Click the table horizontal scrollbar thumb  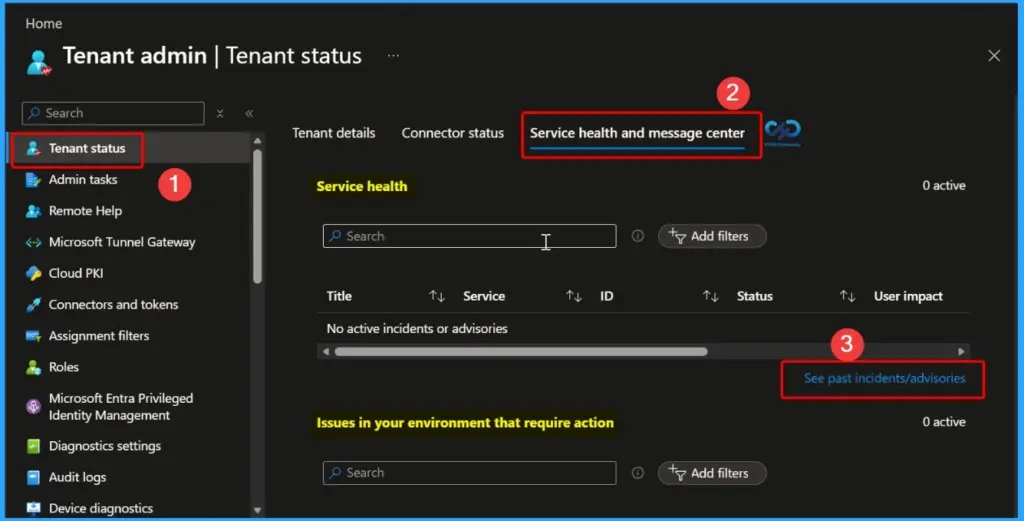tap(521, 352)
